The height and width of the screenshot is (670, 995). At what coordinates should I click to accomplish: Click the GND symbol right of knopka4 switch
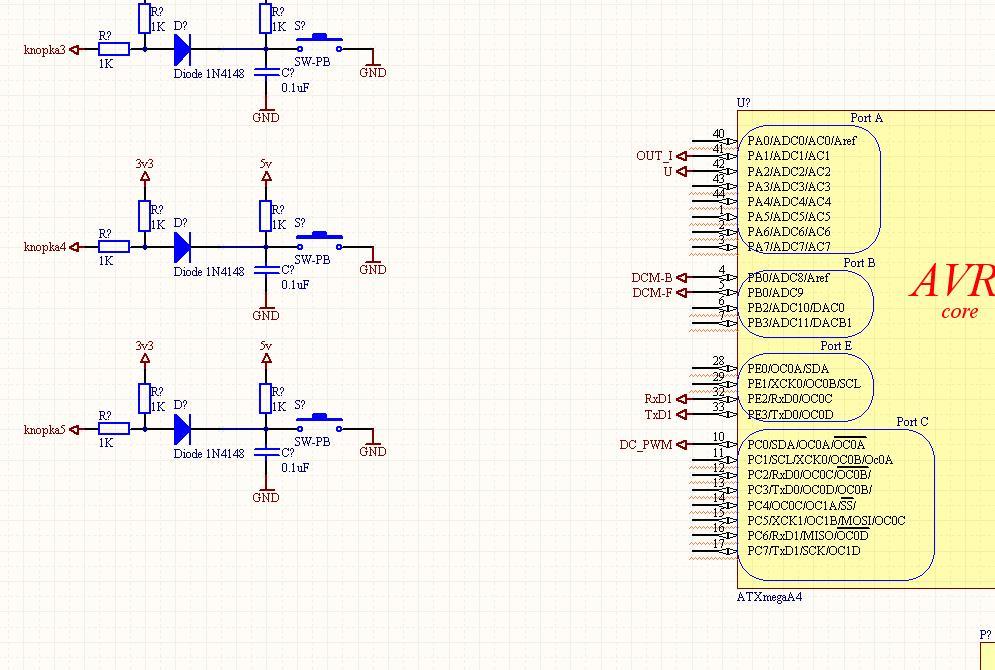point(372,264)
